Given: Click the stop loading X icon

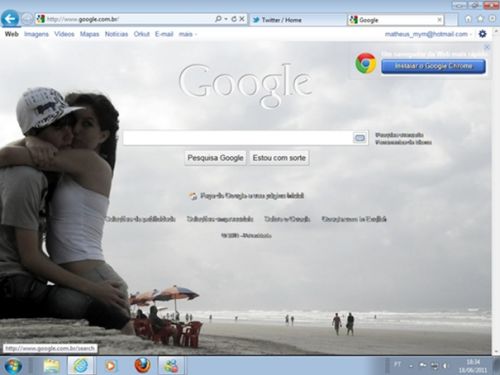Looking at the screenshot, I should click(242, 19).
